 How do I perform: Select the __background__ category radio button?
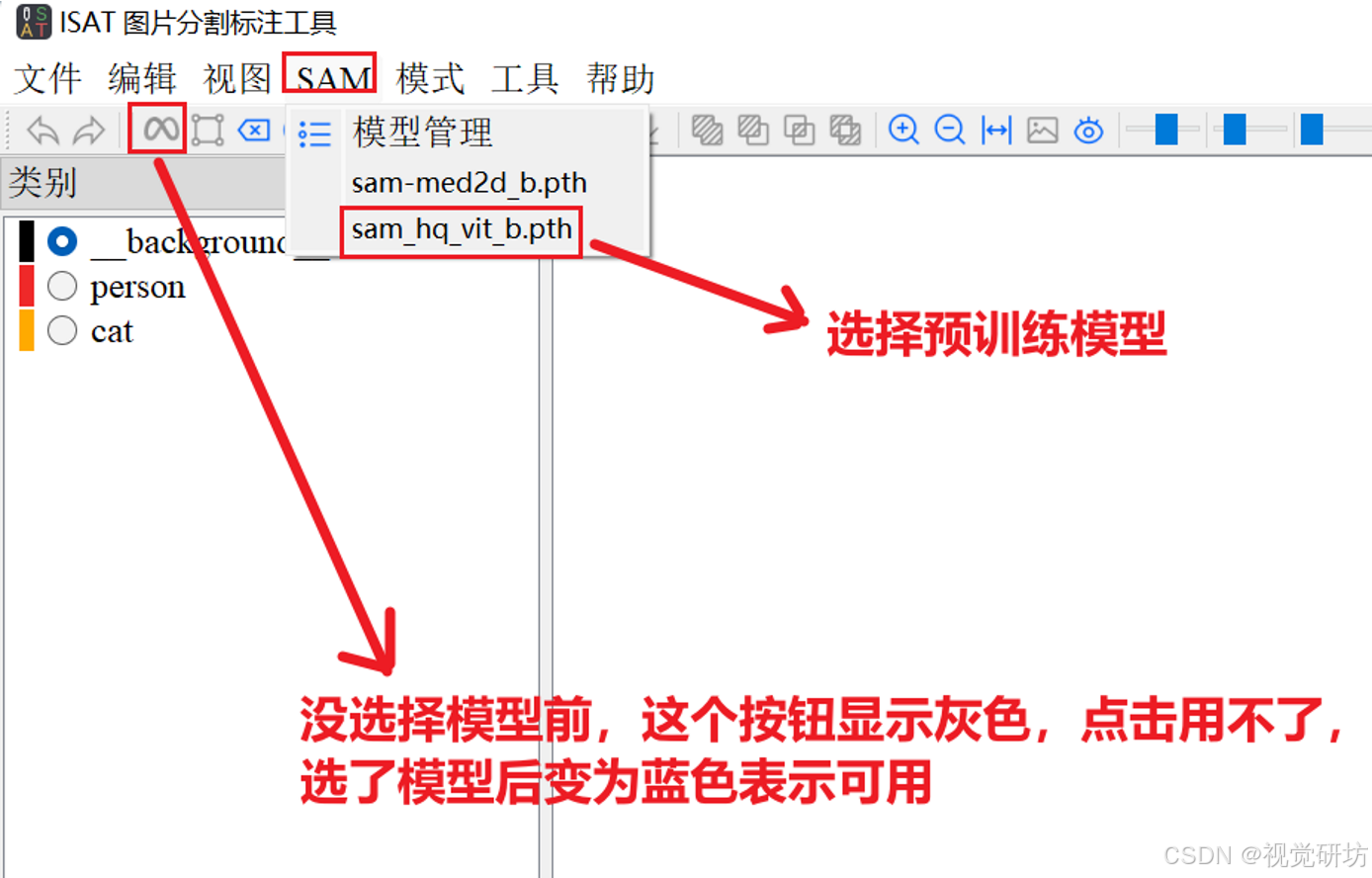tap(62, 241)
